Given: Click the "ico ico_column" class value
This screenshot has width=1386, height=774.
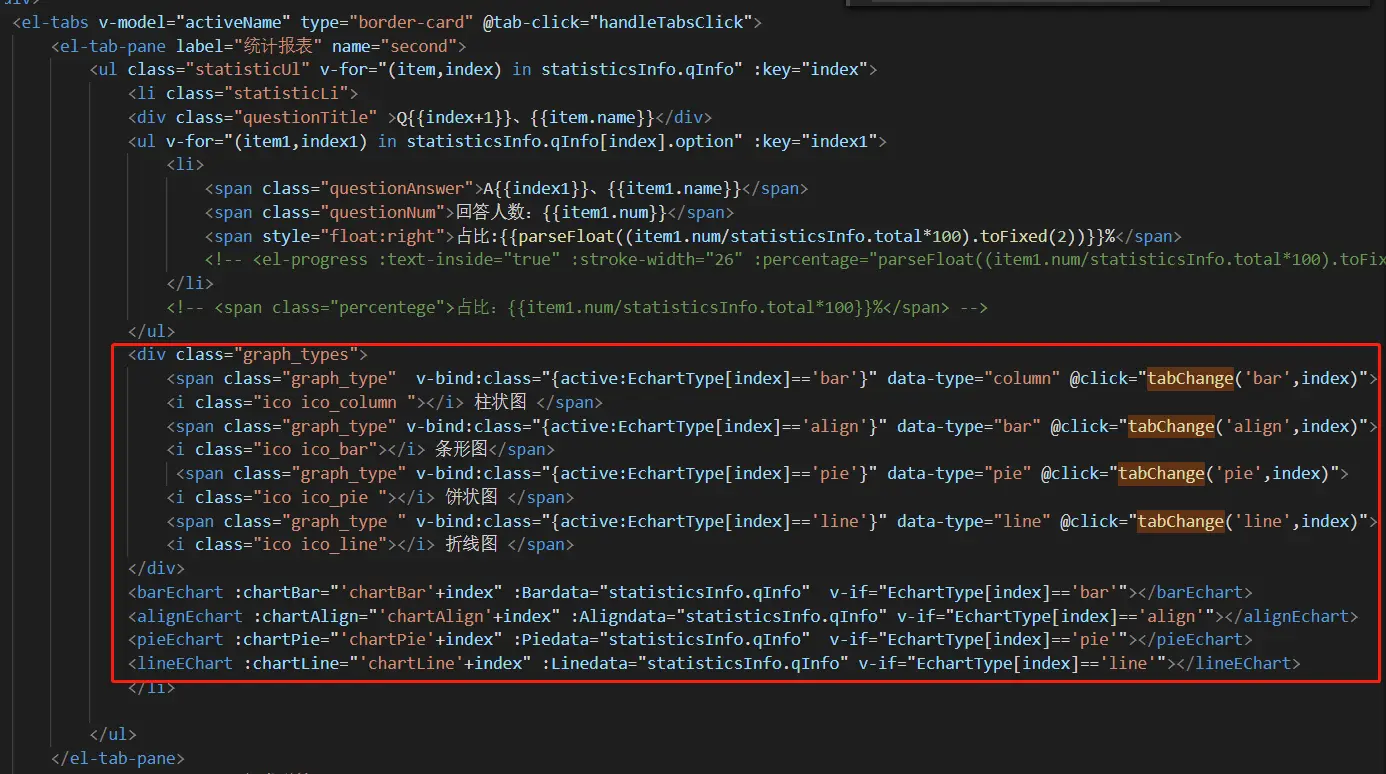Looking at the screenshot, I should tap(335, 402).
